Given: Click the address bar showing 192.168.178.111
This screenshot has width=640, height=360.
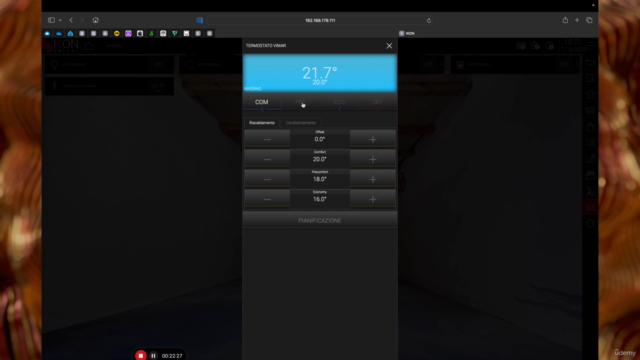Looking at the screenshot, I should coord(320,20).
